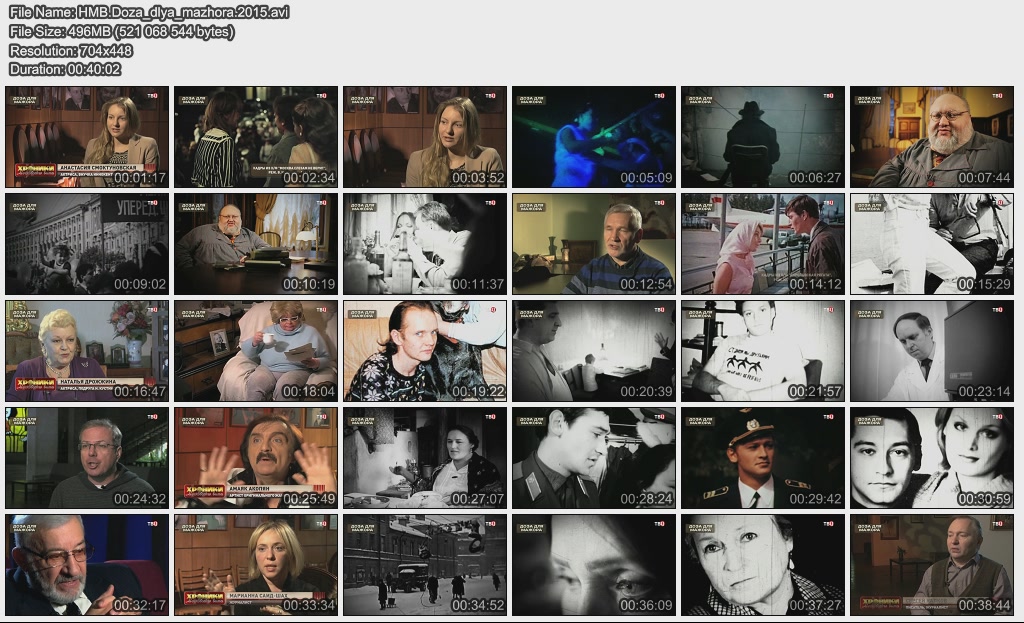Pick the officer in cap frame at 00:29:42
Screen dimensions: 1024x623
point(762,458)
